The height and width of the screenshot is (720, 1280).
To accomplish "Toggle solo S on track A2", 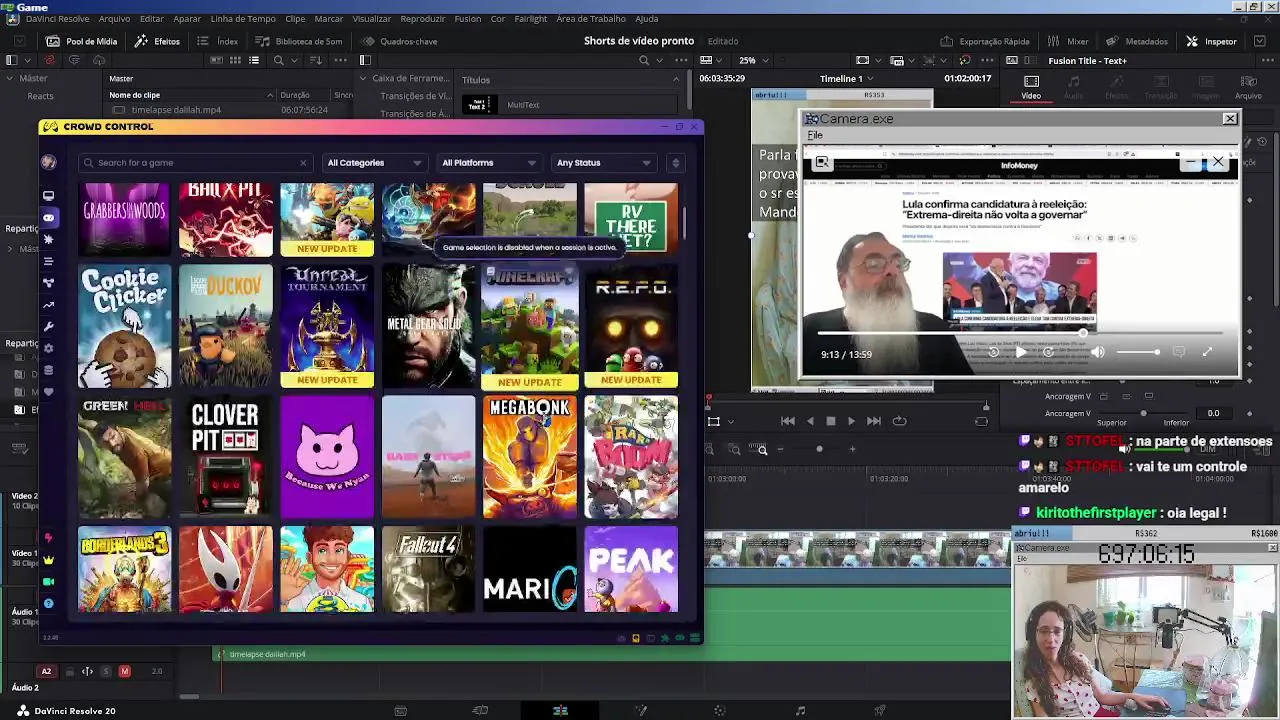I will click(x=106, y=671).
